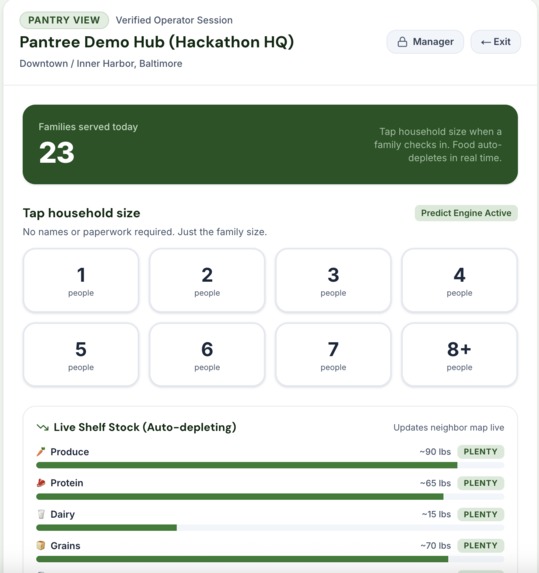Click 'Families served today' label
Image resolution: width=539 pixels, height=573 pixels.
point(88,127)
